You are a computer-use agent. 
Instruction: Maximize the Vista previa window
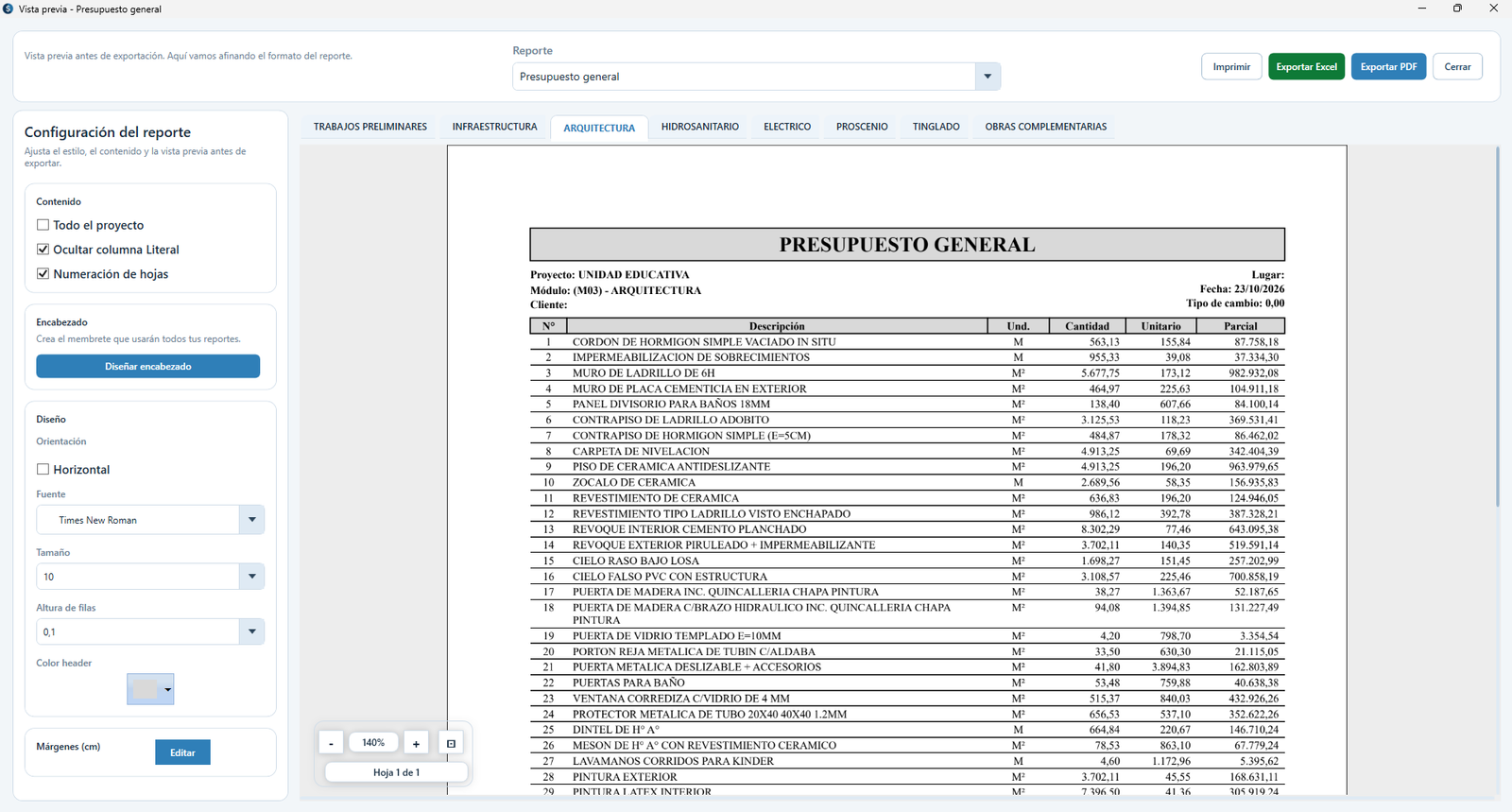click(x=1457, y=9)
